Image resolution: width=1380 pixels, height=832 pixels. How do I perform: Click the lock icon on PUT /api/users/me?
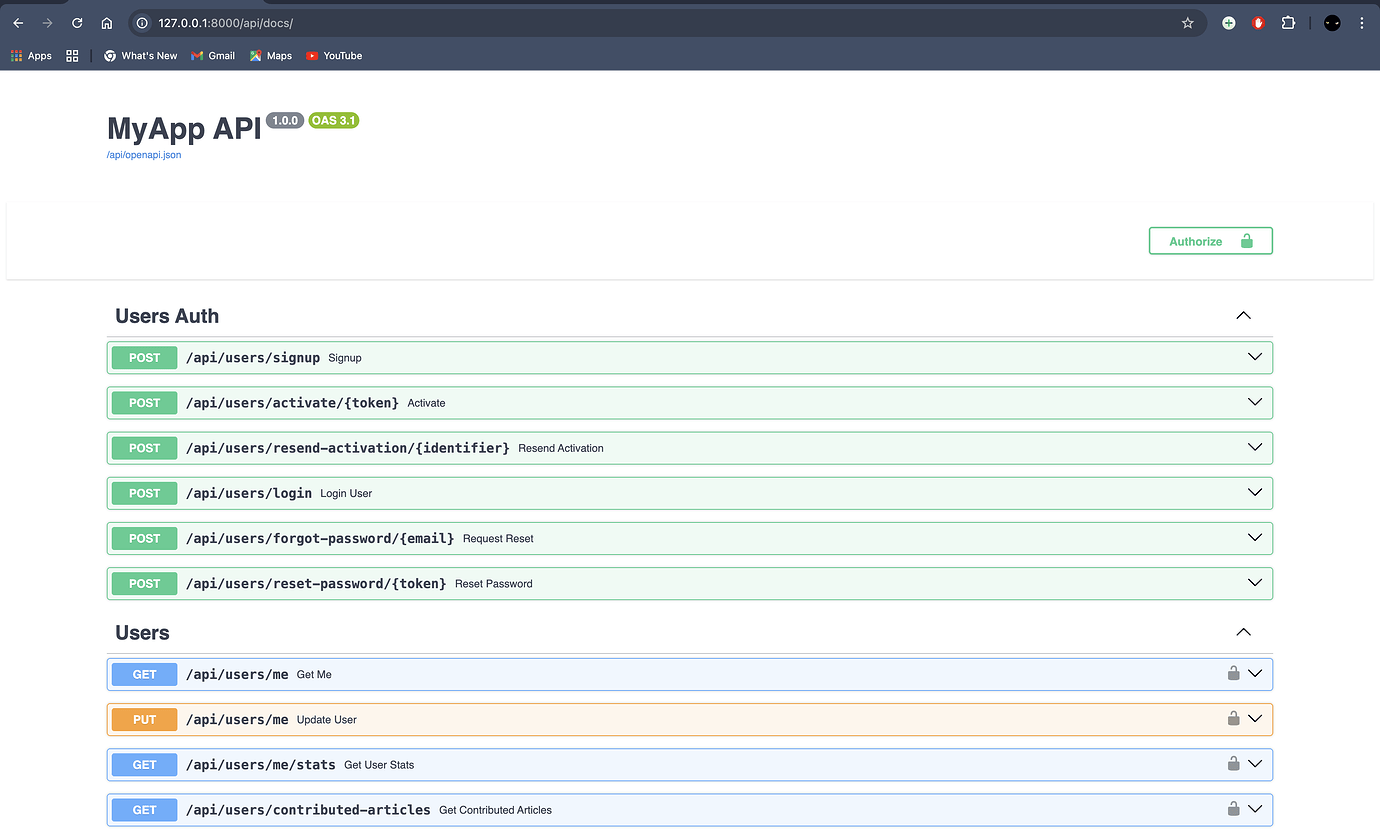tap(1233, 718)
